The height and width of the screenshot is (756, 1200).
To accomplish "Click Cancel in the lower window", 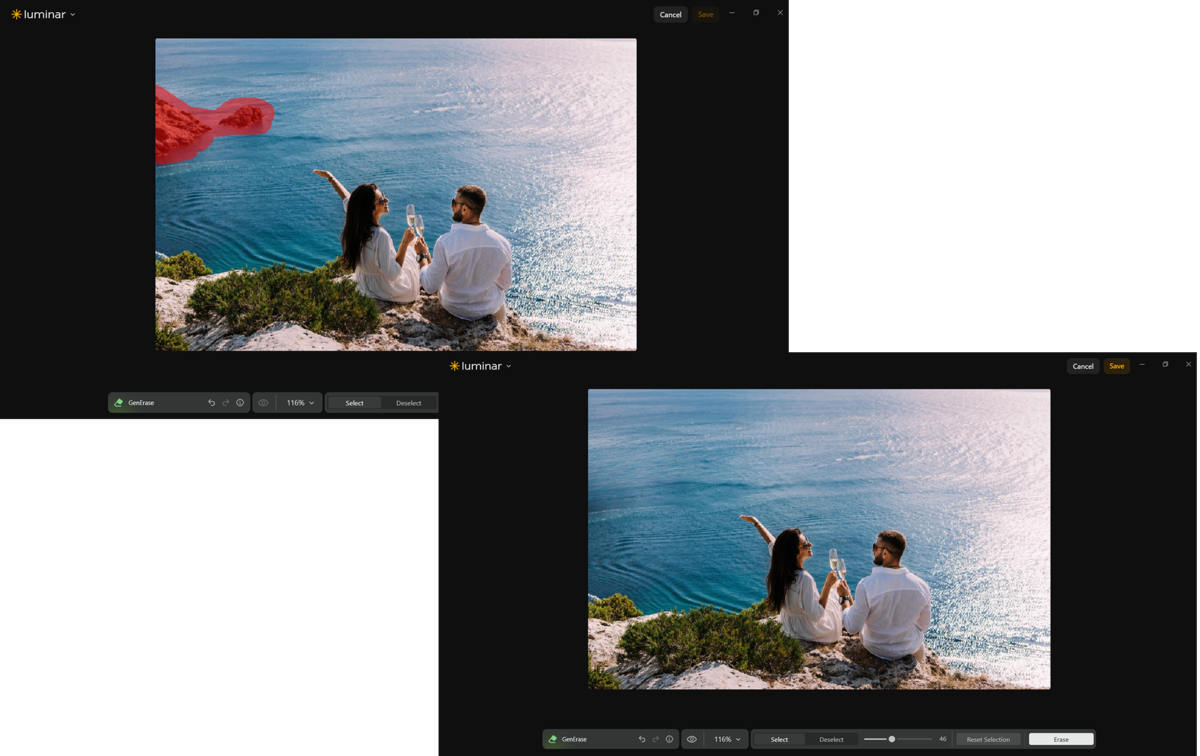I will (x=1083, y=366).
